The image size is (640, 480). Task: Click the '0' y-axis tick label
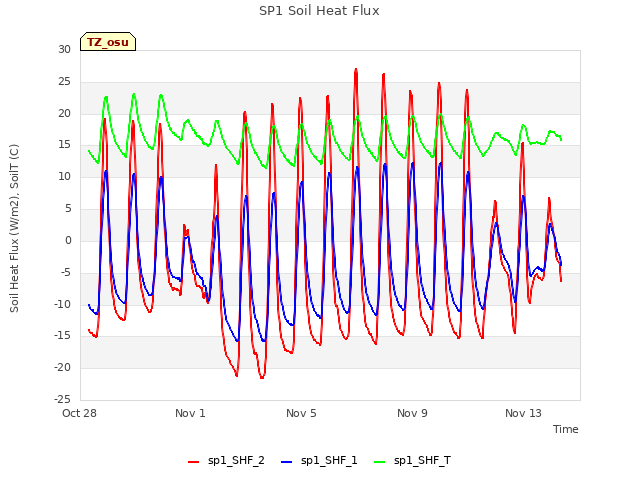pos(68,240)
